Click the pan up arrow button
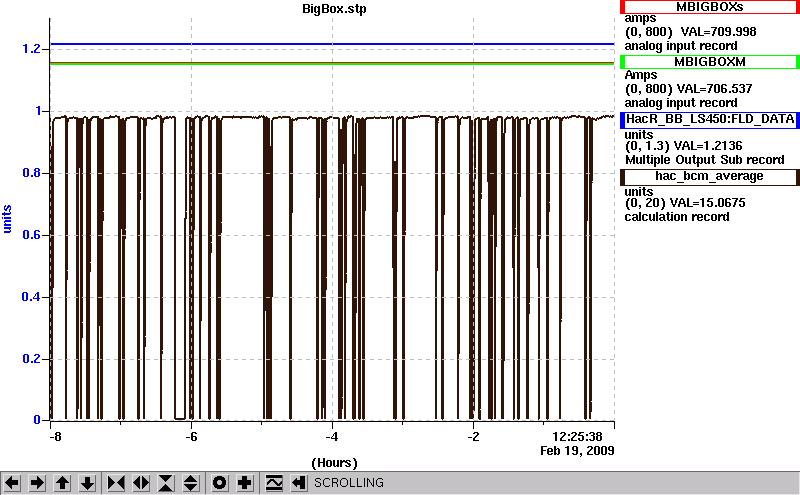 point(62,483)
